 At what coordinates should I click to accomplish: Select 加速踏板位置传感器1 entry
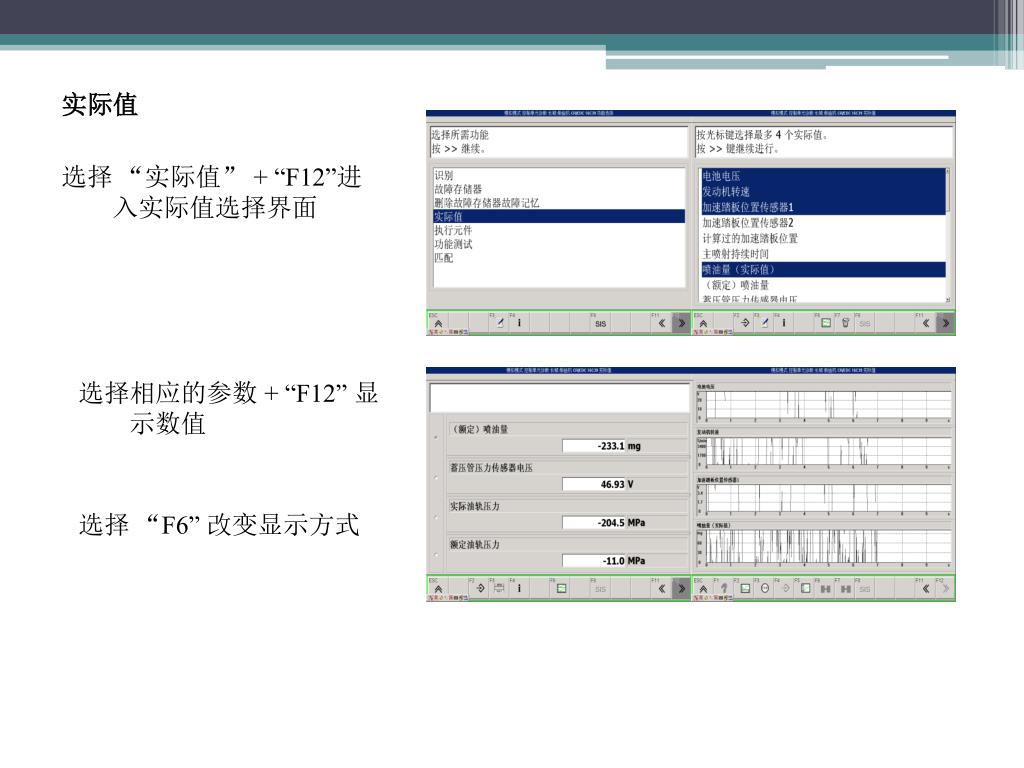824,207
